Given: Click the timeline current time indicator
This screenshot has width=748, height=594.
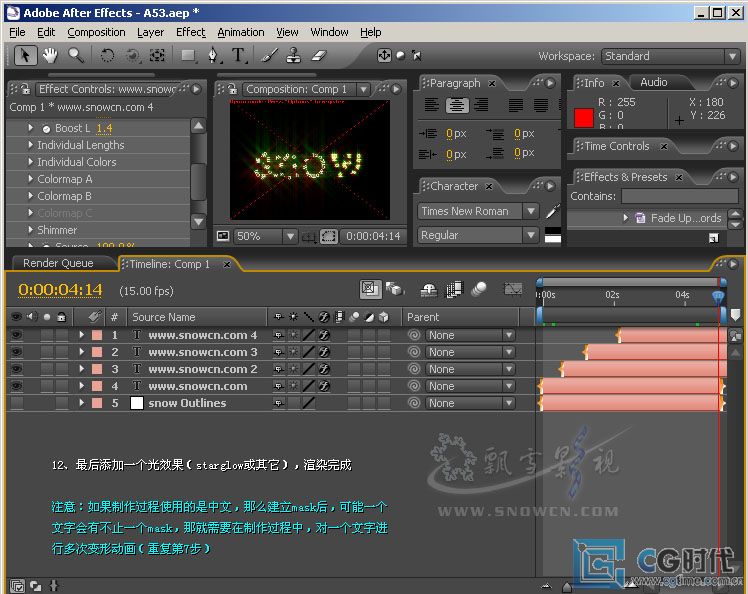Looking at the screenshot, I should (x=718, y=297).
